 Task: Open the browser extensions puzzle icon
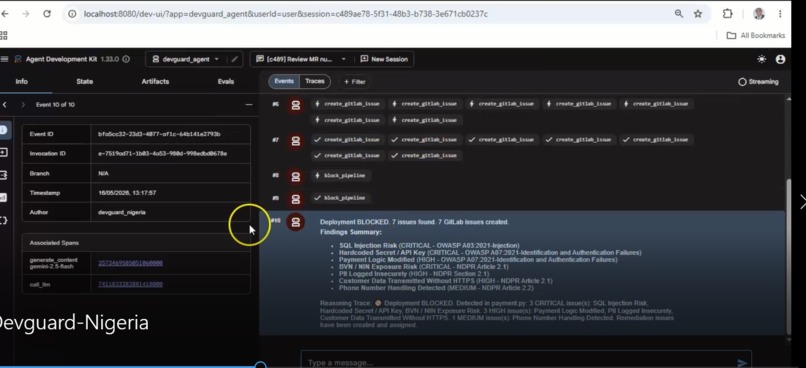(727, 14)
